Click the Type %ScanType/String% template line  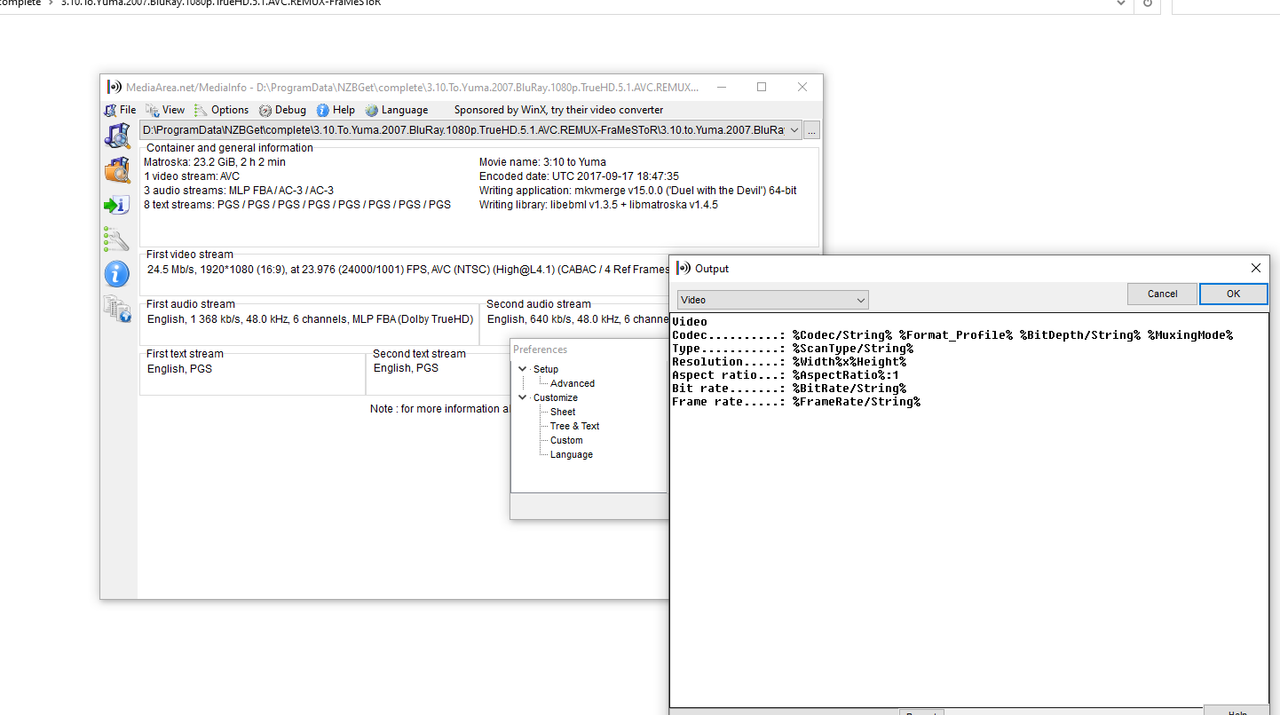click(792, 348)
